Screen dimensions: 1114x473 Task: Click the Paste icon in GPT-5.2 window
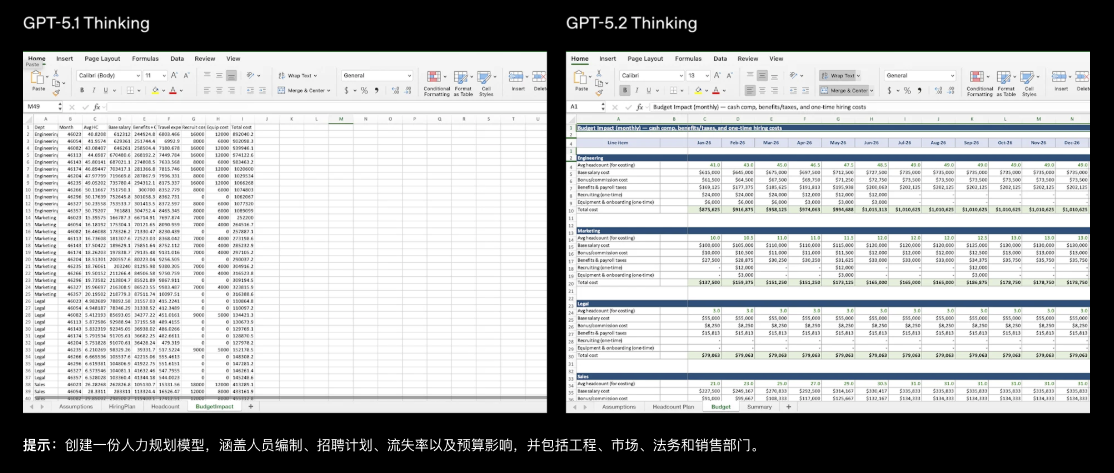click(x=580, y=77)
